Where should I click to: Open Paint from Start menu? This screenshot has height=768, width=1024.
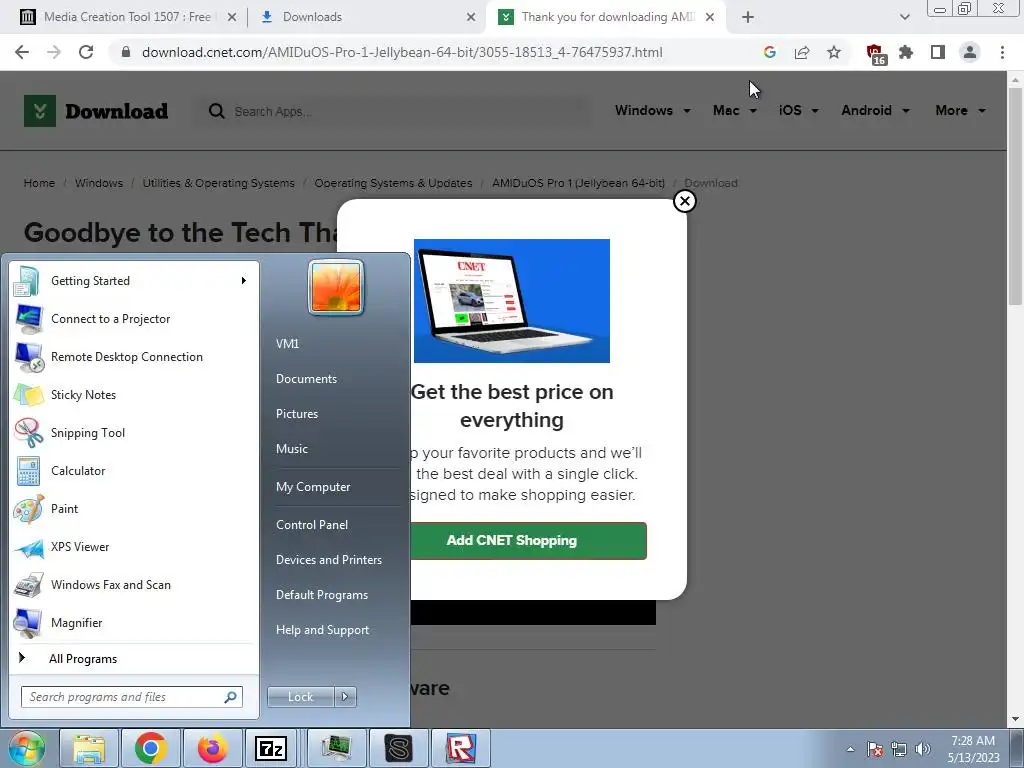coord(134,509)
